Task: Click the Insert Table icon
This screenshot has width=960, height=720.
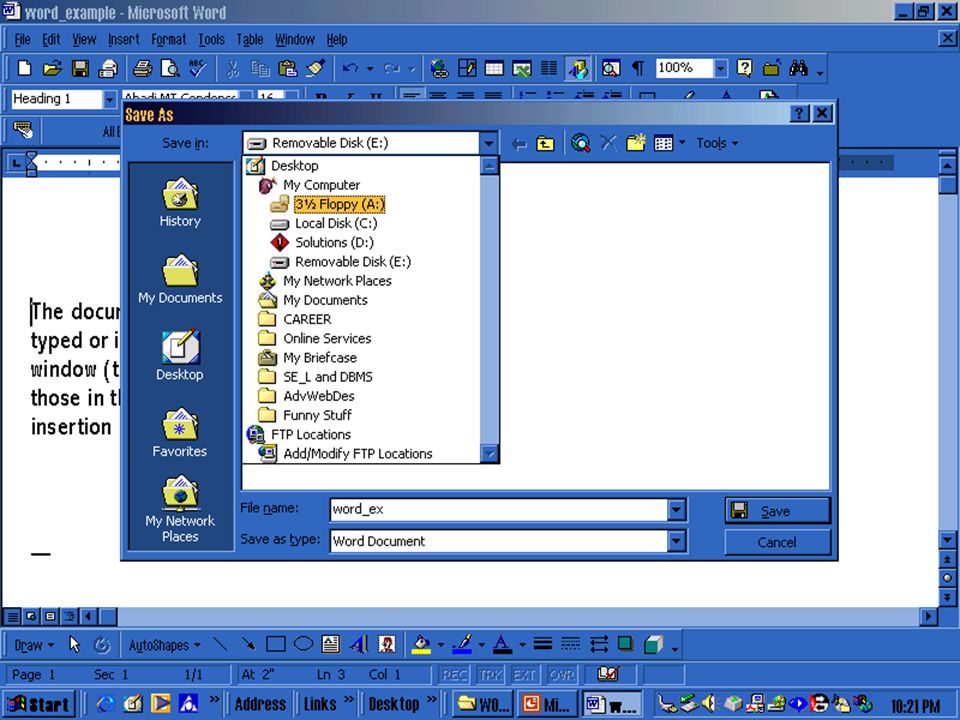Action: tap(494, 68)
